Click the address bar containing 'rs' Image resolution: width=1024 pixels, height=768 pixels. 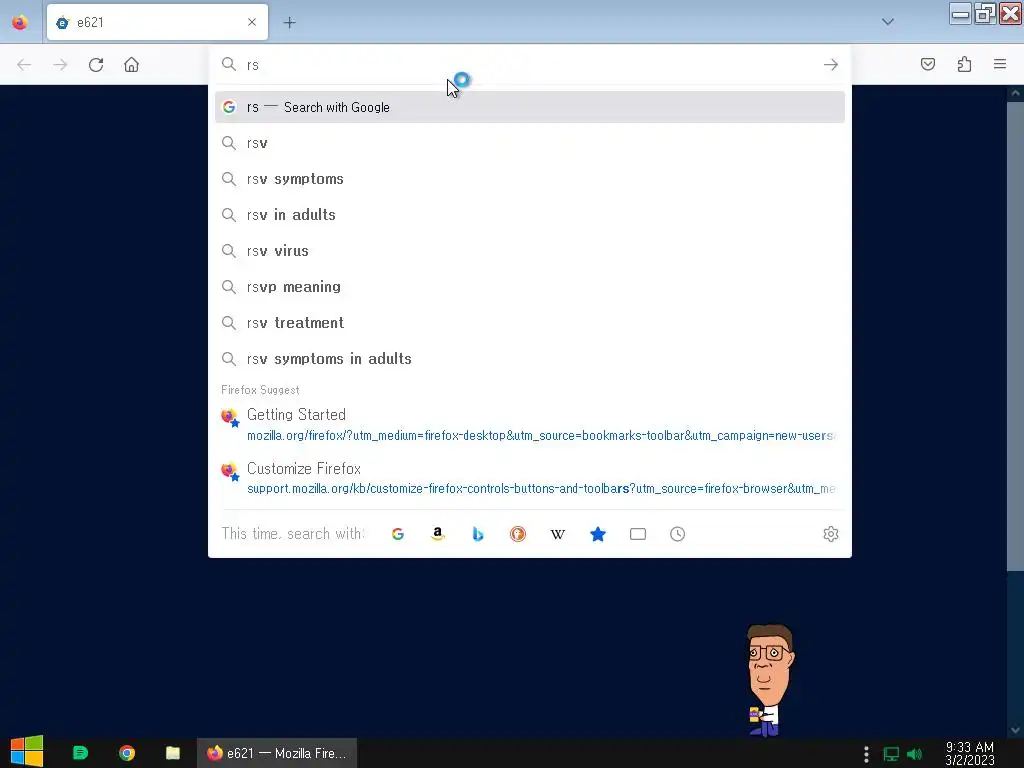click(x=529, y=65)
